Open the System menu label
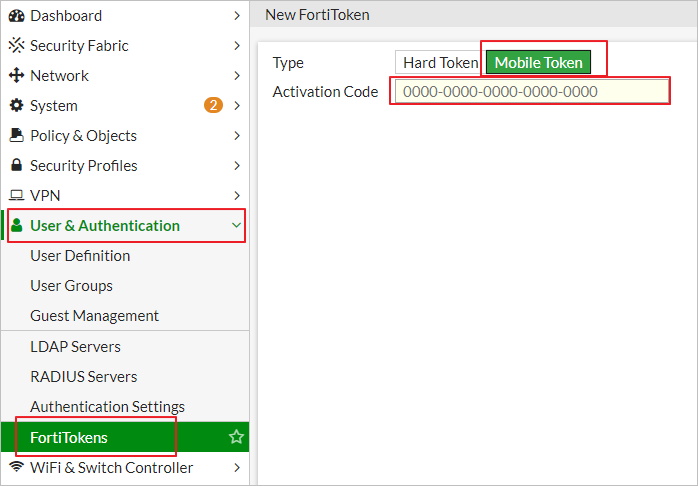 coord(54,106)
